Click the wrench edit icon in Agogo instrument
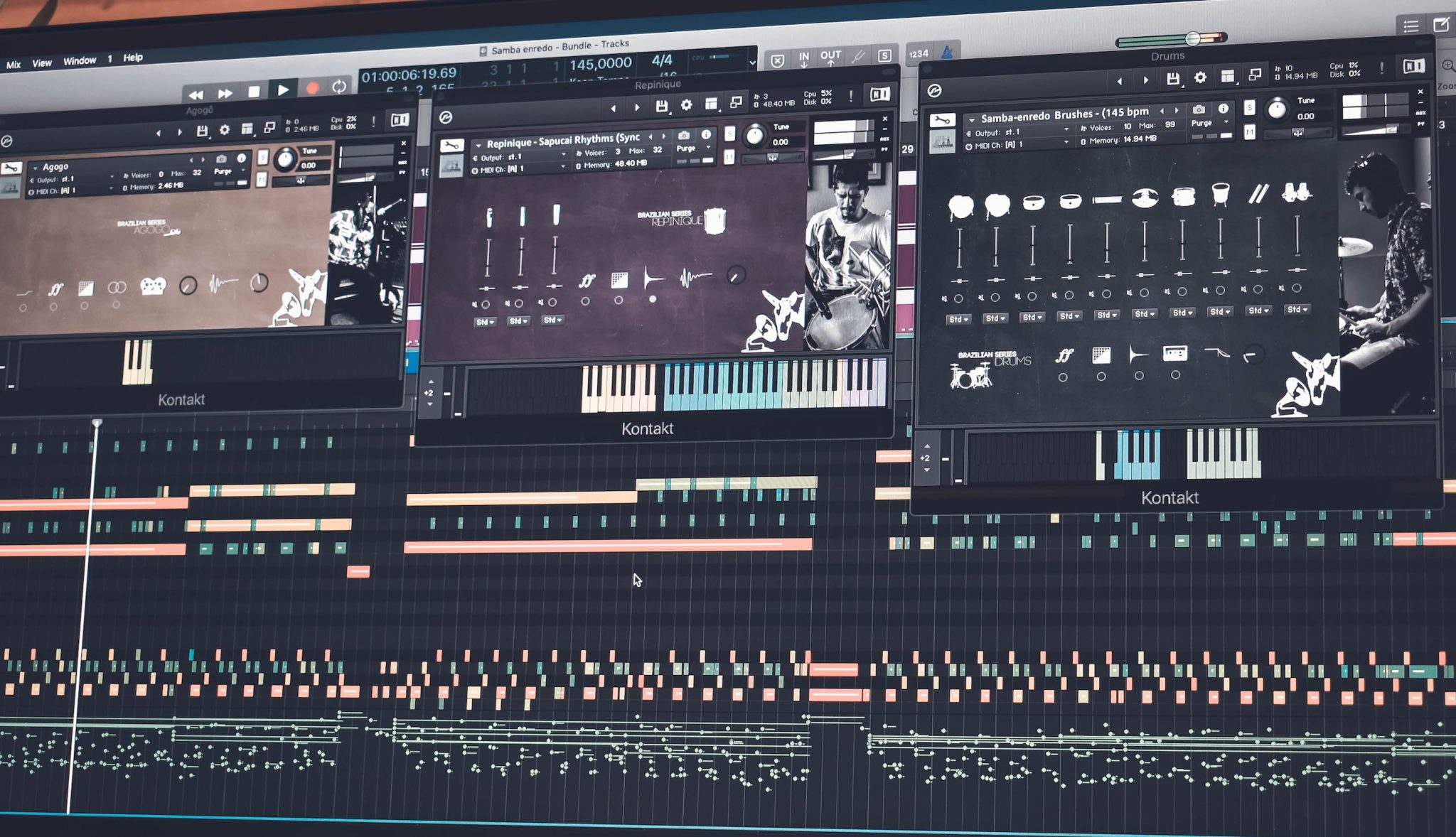Screen dimensions: 1456x837 [11, 168]
